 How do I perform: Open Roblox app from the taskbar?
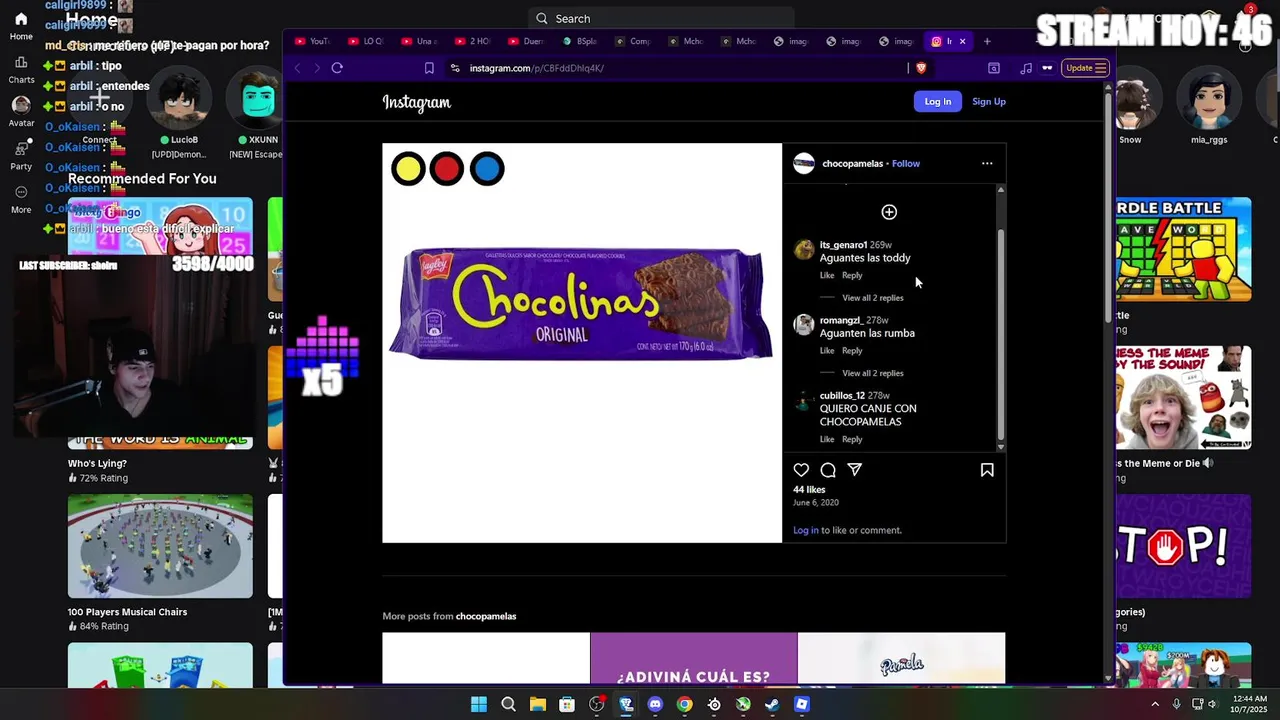801,704
